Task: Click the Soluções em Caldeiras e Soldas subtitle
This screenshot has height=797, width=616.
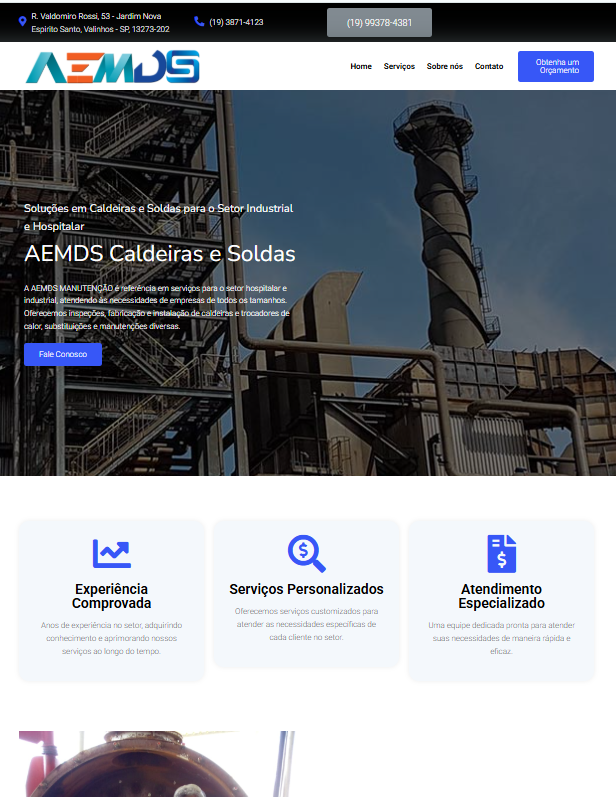Action: pyautogui.click(x=159, y=217)
